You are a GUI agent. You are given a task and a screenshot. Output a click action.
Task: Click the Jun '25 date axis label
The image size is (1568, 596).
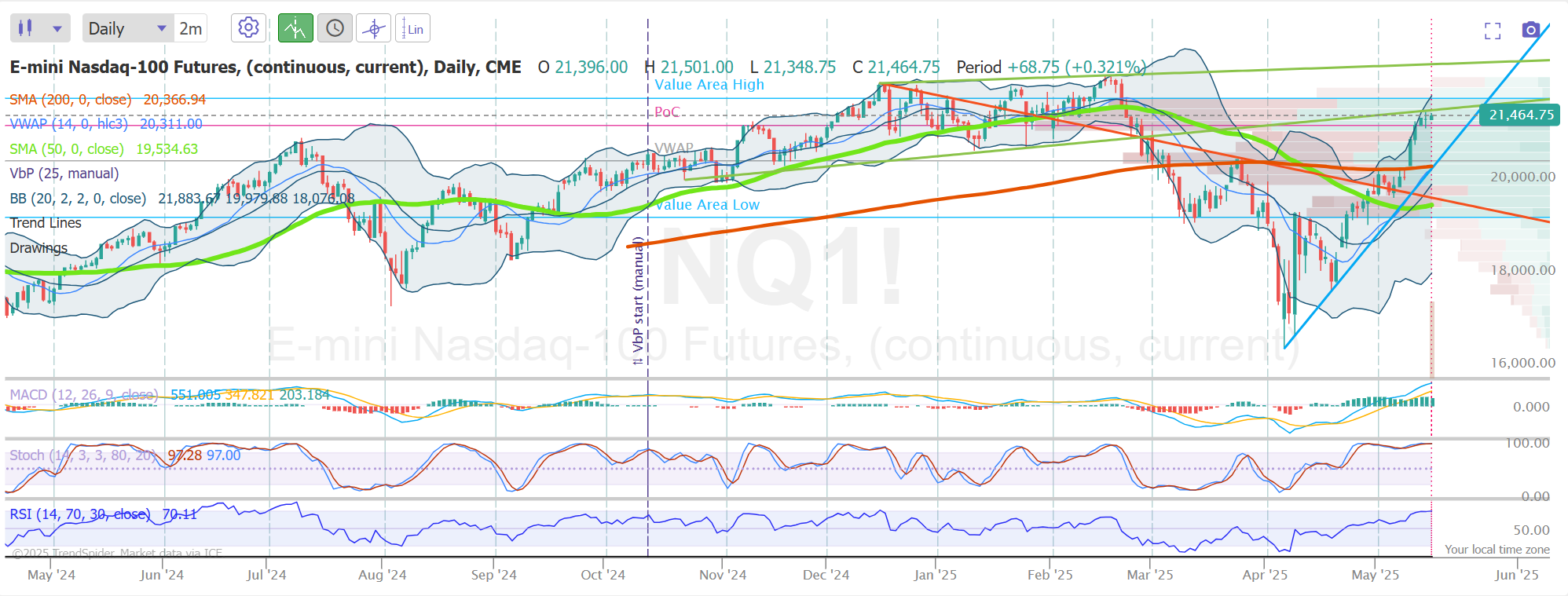(1516, 575)
